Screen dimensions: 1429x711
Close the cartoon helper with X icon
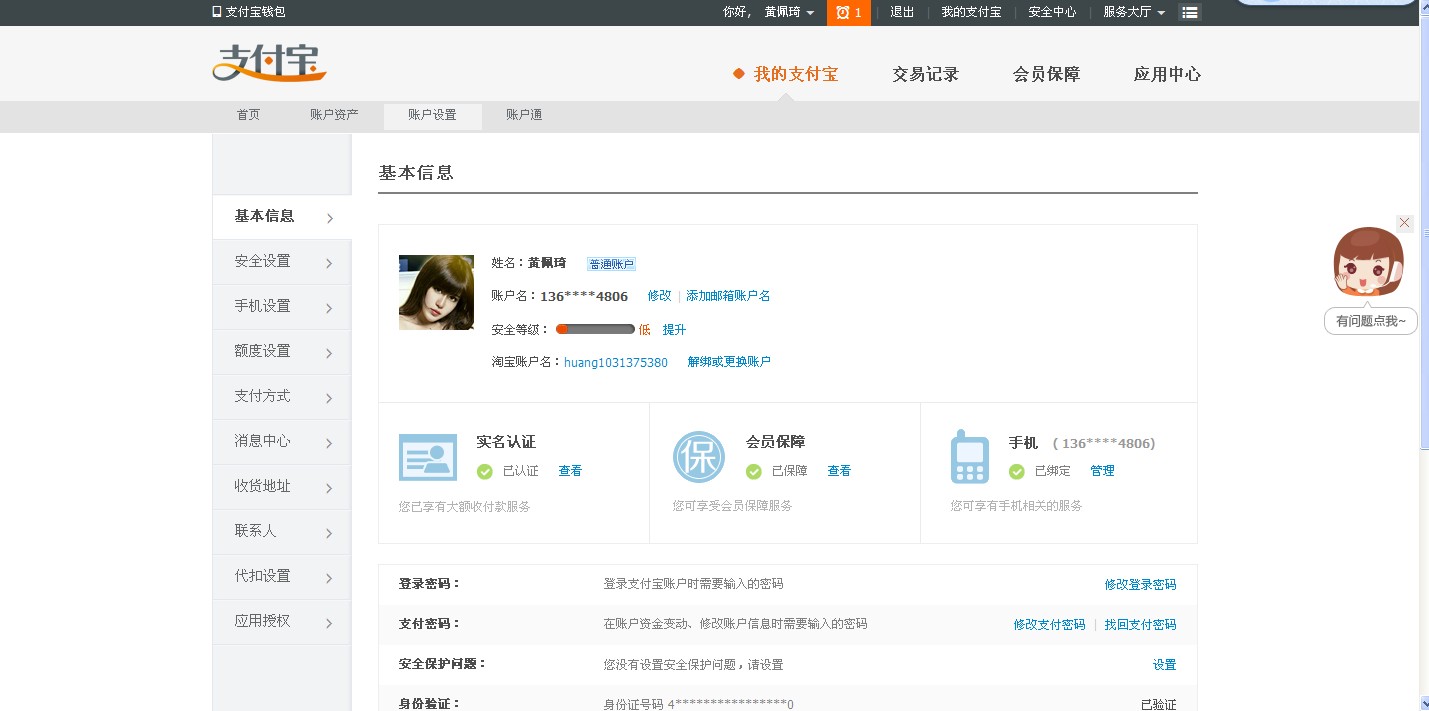pos(1405,223)
